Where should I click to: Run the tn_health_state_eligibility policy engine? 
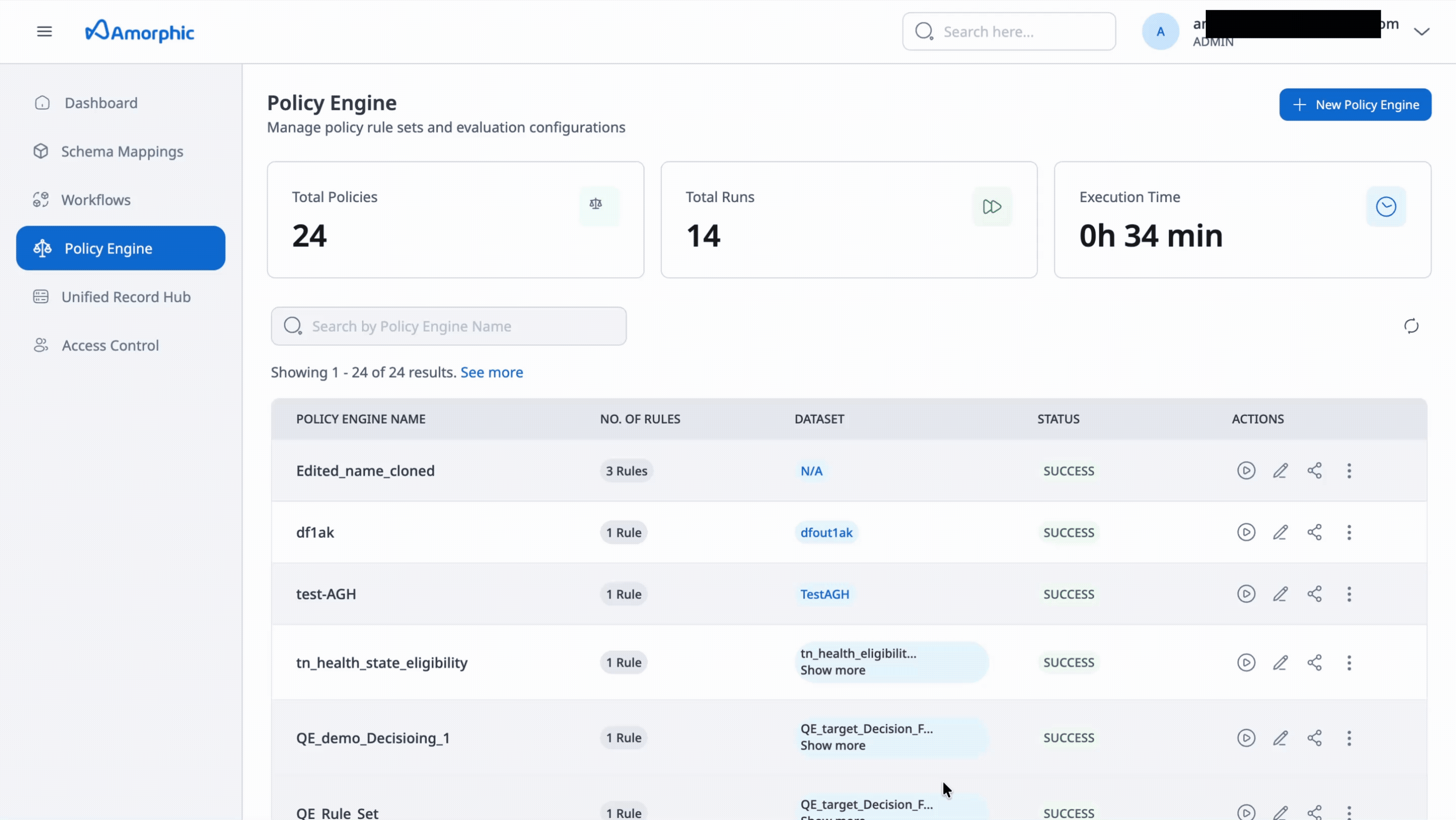1246,662
